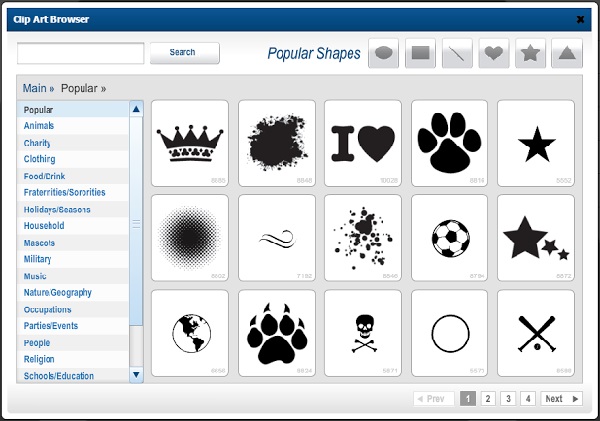The width and height of the screenshot is (600, 421).
Task: Select the rectangle popular shape
Action: click(421, 53)
